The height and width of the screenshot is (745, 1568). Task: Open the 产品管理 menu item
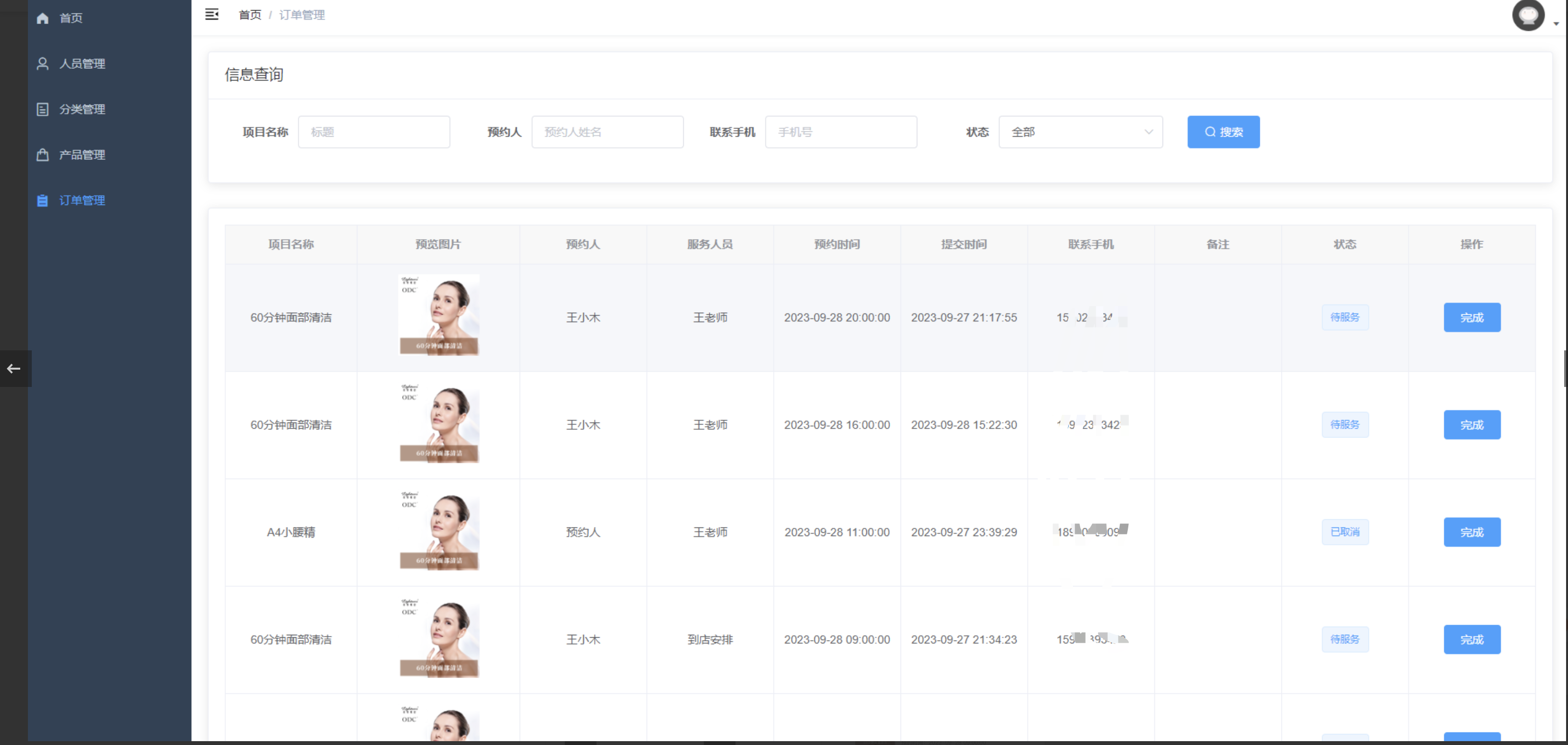point(82,155)
